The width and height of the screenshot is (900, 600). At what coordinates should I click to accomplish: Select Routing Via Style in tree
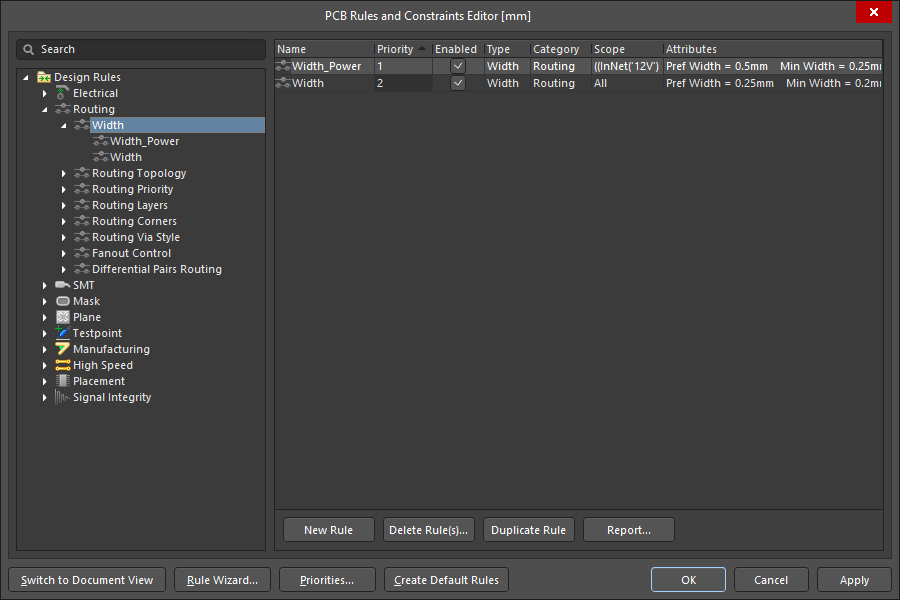(135, 237)
